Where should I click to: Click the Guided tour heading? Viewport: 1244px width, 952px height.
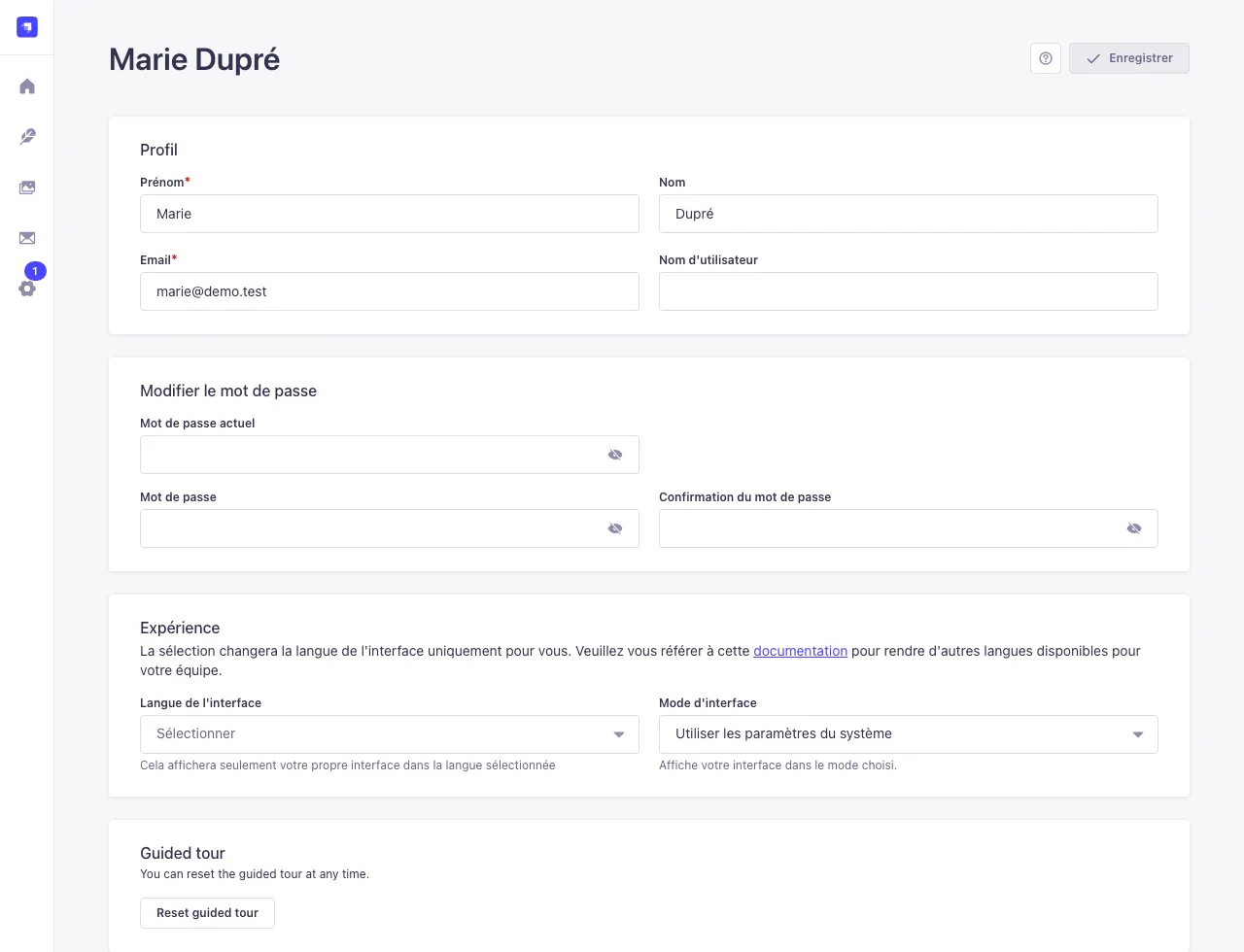[183, 853]
